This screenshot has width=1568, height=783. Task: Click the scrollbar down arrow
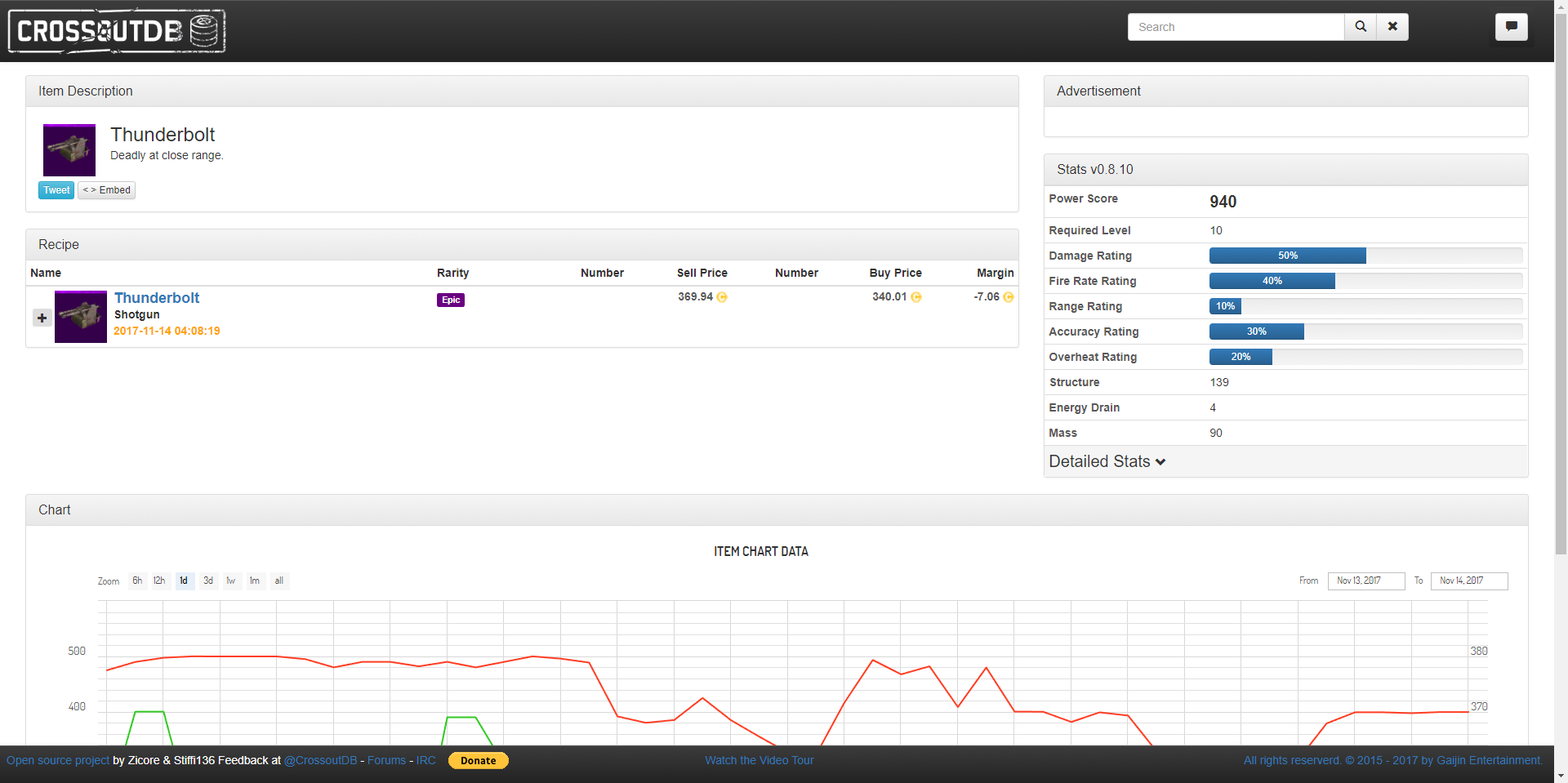(x=1561, y=776)
